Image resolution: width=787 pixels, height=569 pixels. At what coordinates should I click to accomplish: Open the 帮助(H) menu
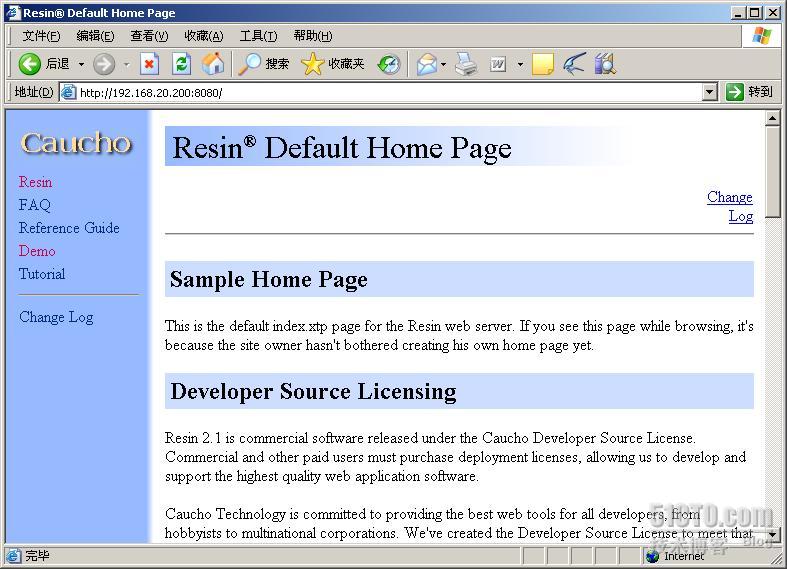pos(313,36)
